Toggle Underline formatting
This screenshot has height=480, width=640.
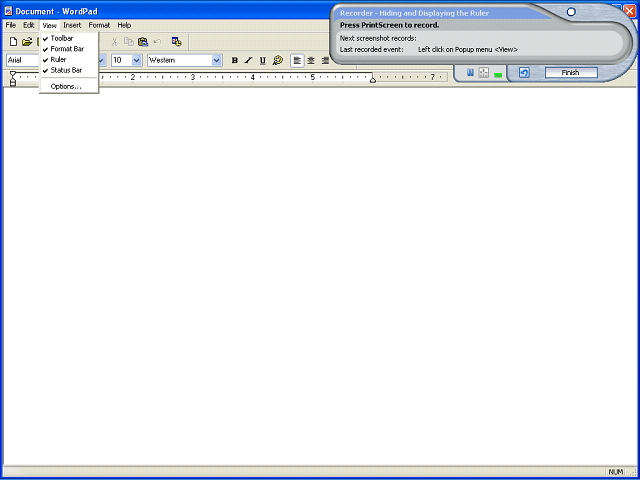tap(262, 60)
